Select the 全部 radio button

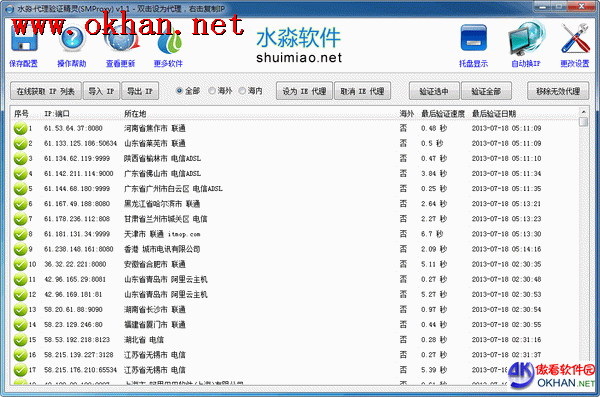(179, 91)
